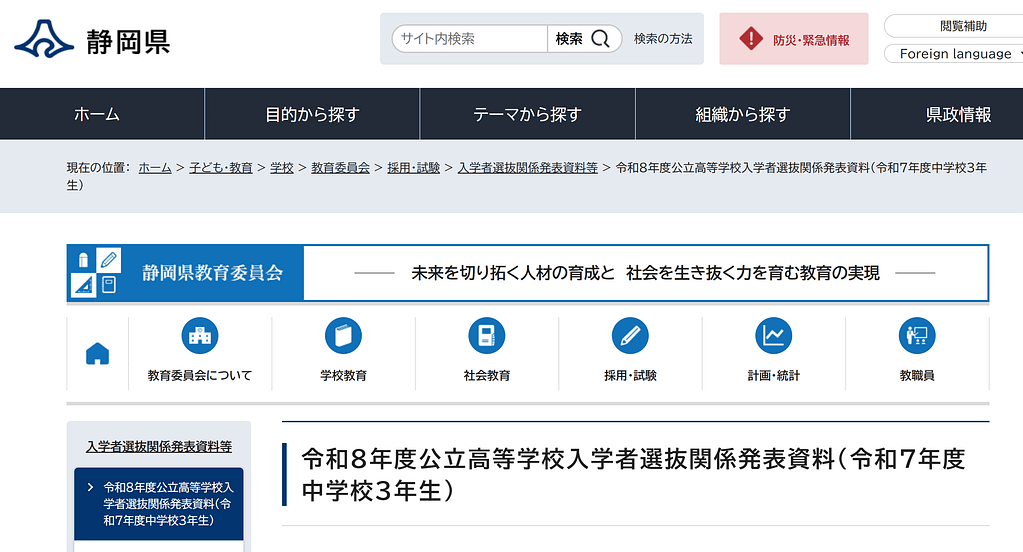Select the 計画・統計 chart icon

(x=773, y=336)
